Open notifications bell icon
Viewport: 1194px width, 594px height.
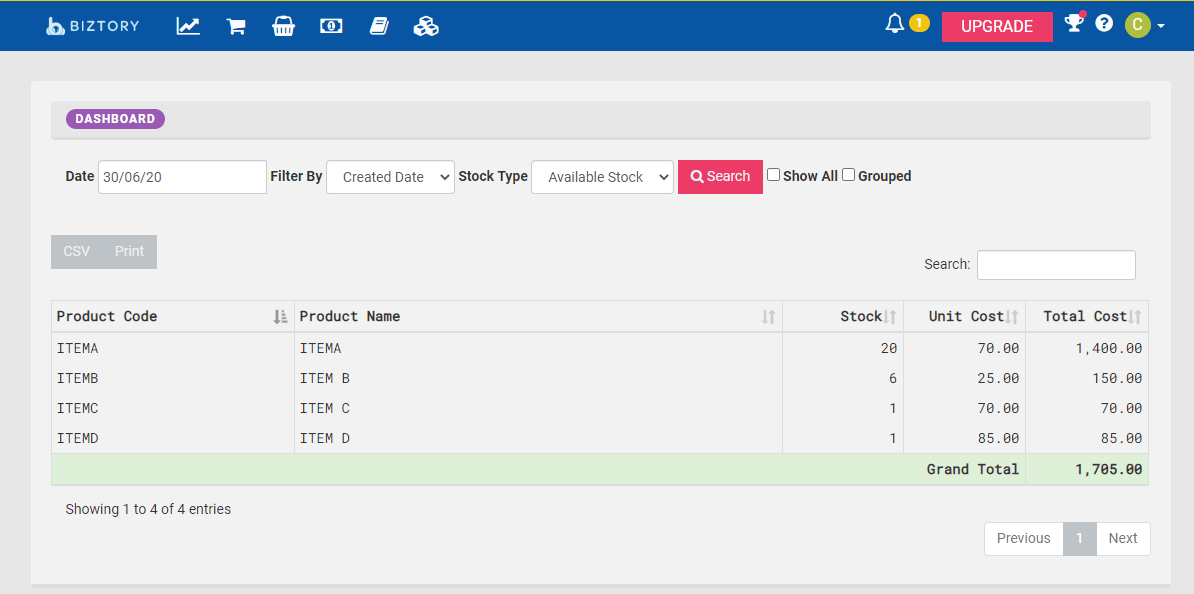(x=895, y=23)
